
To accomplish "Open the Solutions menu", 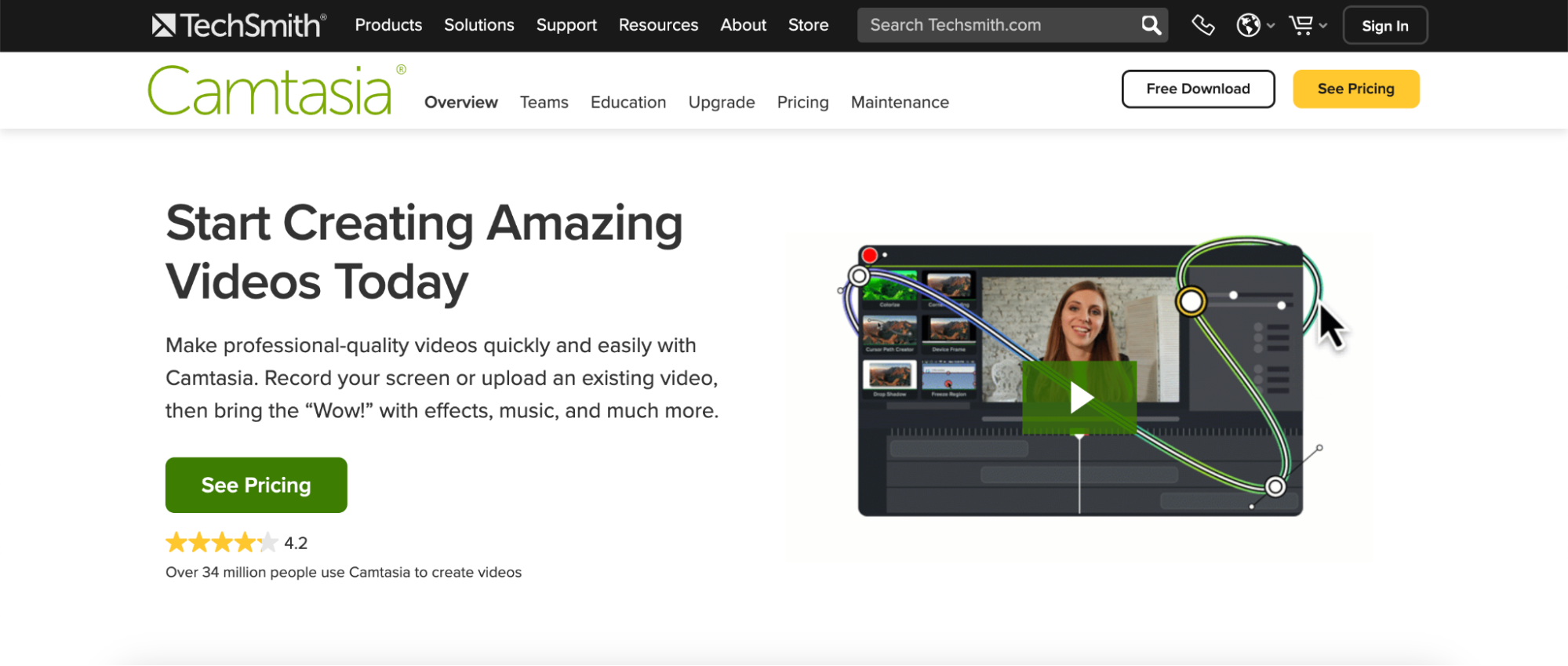I will pyautogui.click(x=479, y=25).
